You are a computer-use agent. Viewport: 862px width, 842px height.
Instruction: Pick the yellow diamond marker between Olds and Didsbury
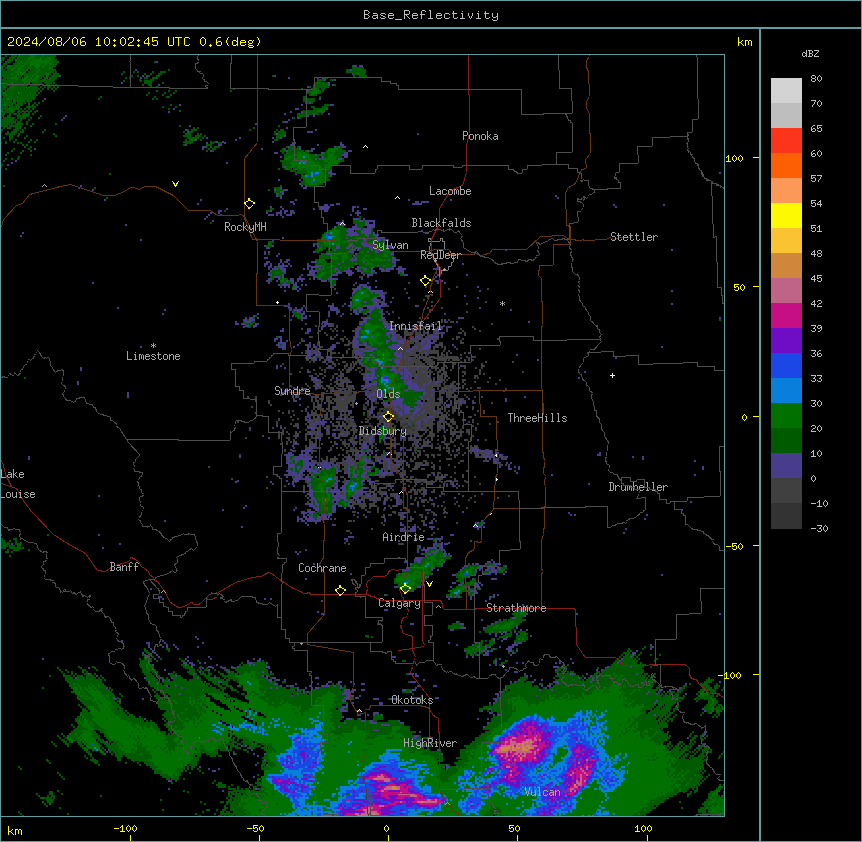(x=389, y=417)
